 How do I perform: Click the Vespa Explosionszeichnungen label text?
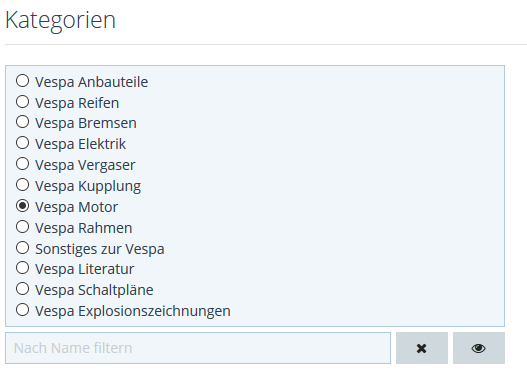pos(133,311)
